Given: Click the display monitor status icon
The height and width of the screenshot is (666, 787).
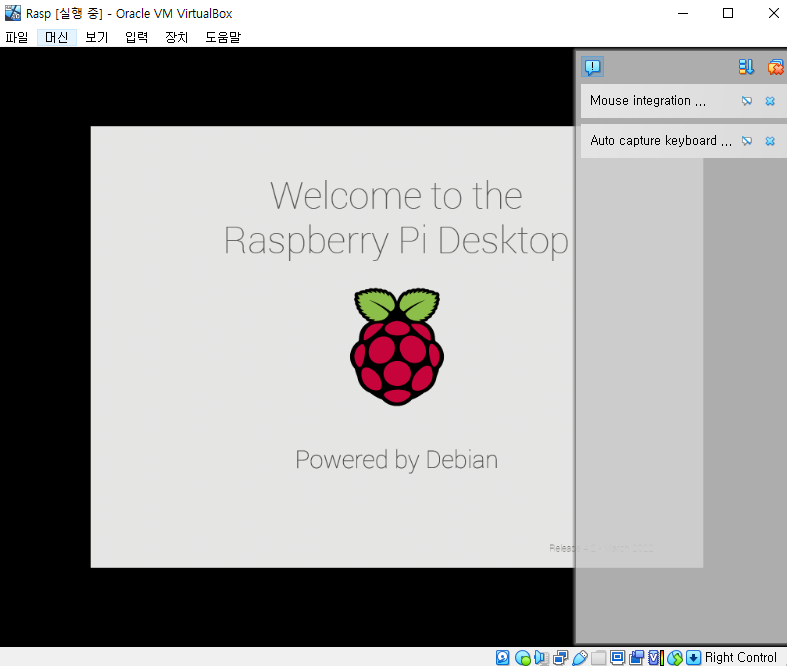Looking at the screenshot, I should point(617,657).
